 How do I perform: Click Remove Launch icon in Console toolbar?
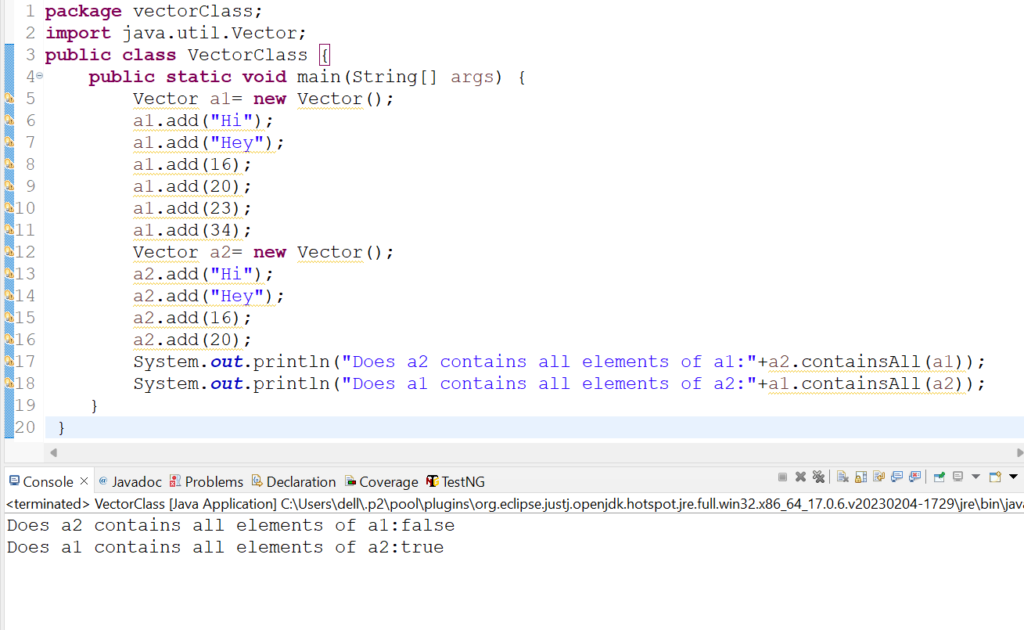point(800,477)
